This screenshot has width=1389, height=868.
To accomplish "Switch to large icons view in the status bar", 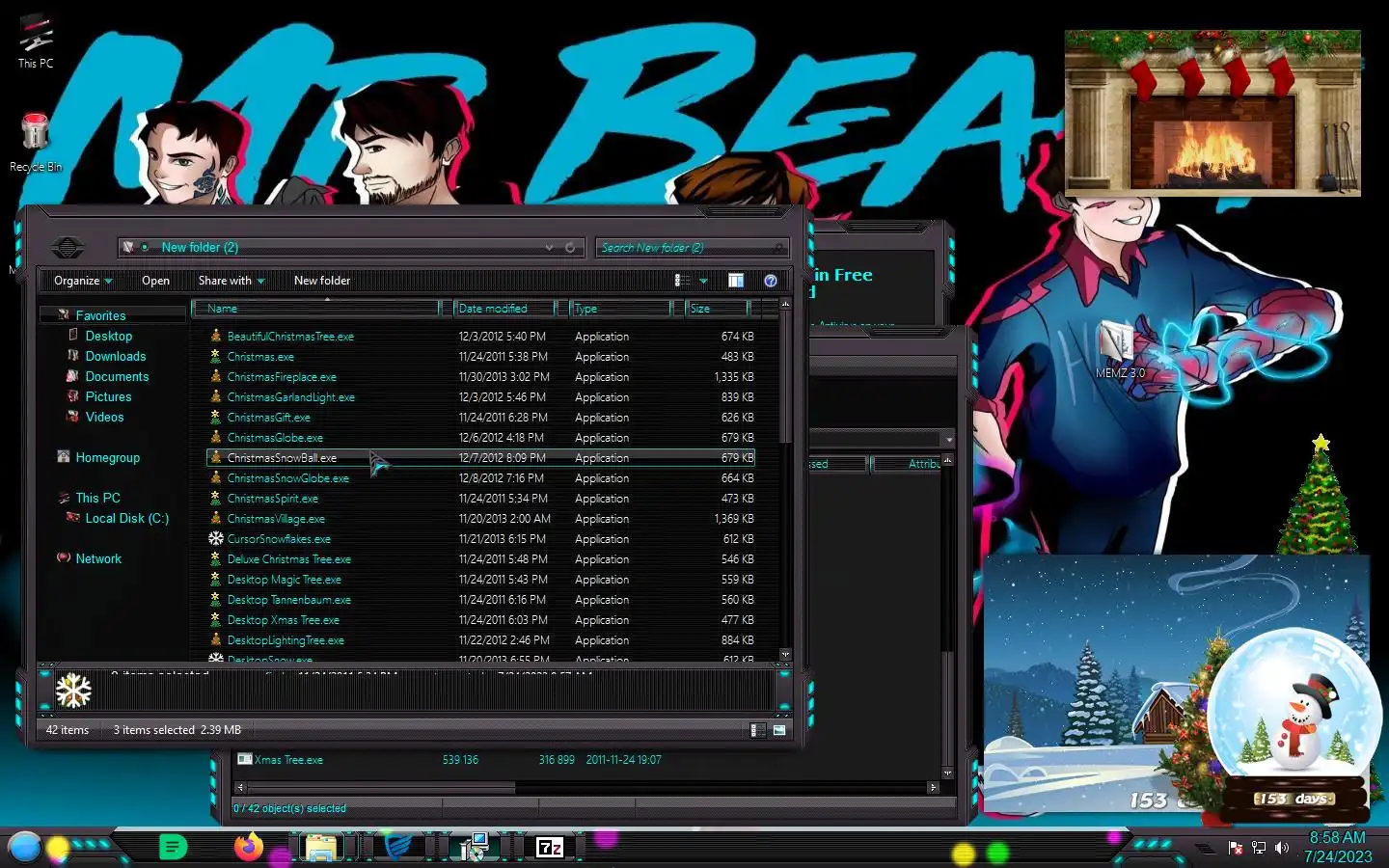I will coord(779,730).
